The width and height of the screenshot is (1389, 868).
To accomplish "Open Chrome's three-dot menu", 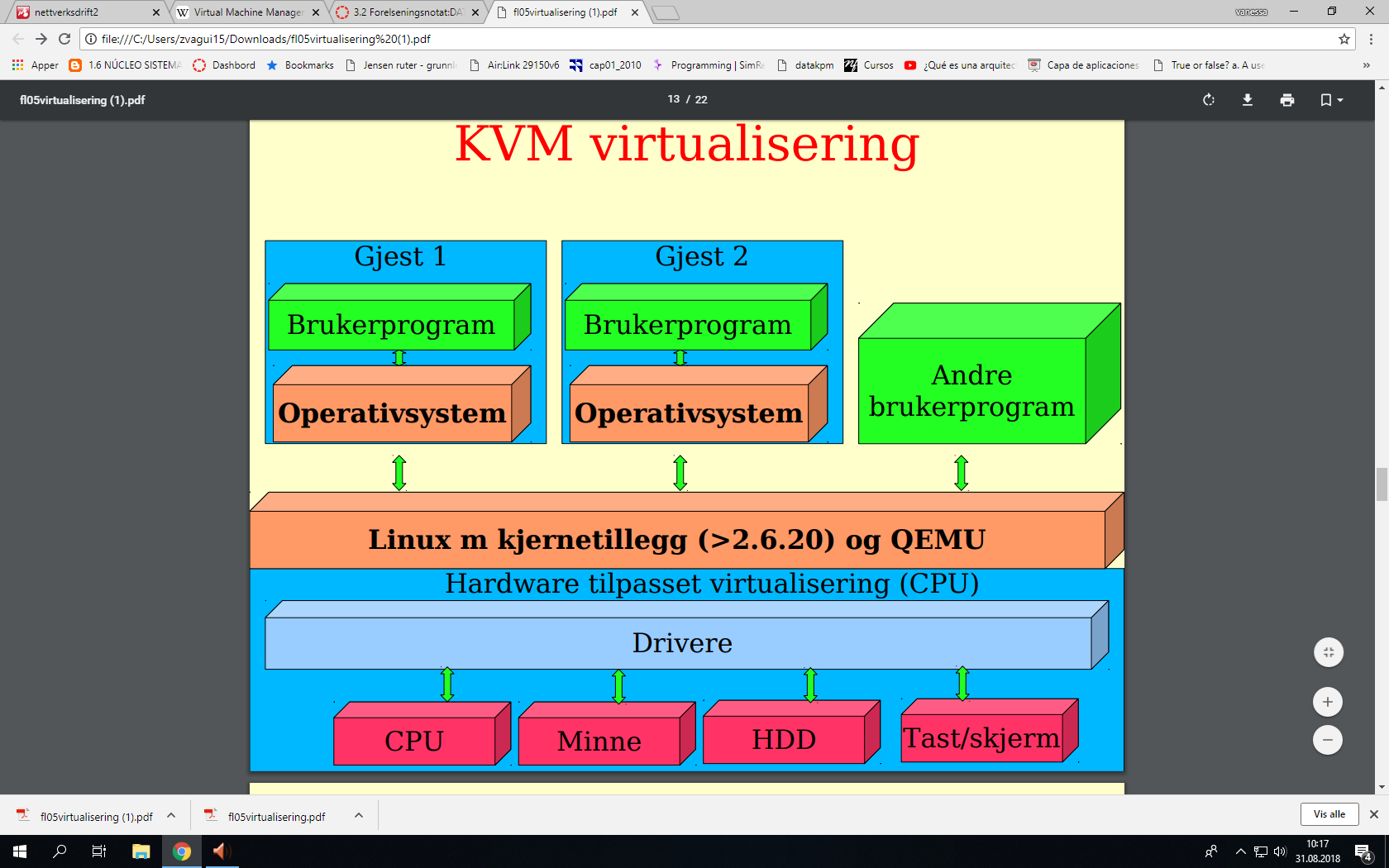I will [1371, 39].
